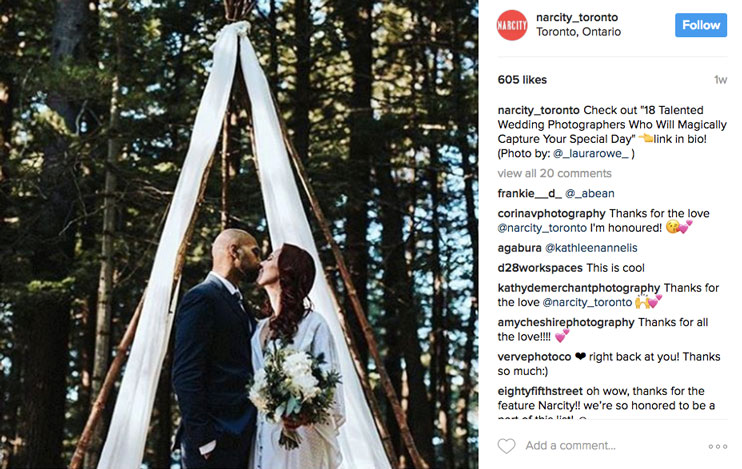
Task: Visit the kathydemerchantphotography profile
Action: [x=578, y=288]
